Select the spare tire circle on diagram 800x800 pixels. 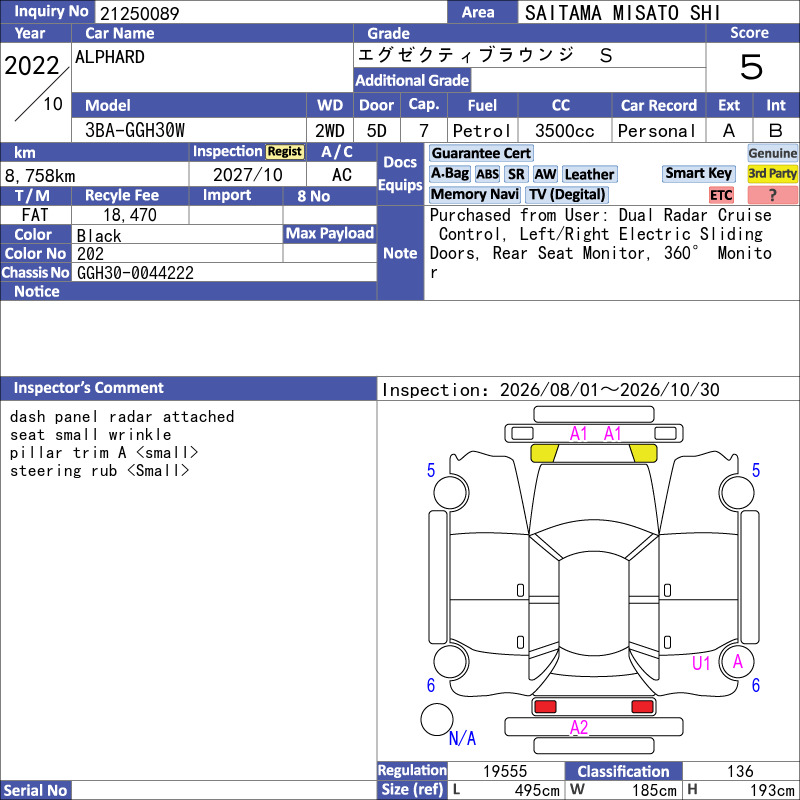(x=437, y=719)
